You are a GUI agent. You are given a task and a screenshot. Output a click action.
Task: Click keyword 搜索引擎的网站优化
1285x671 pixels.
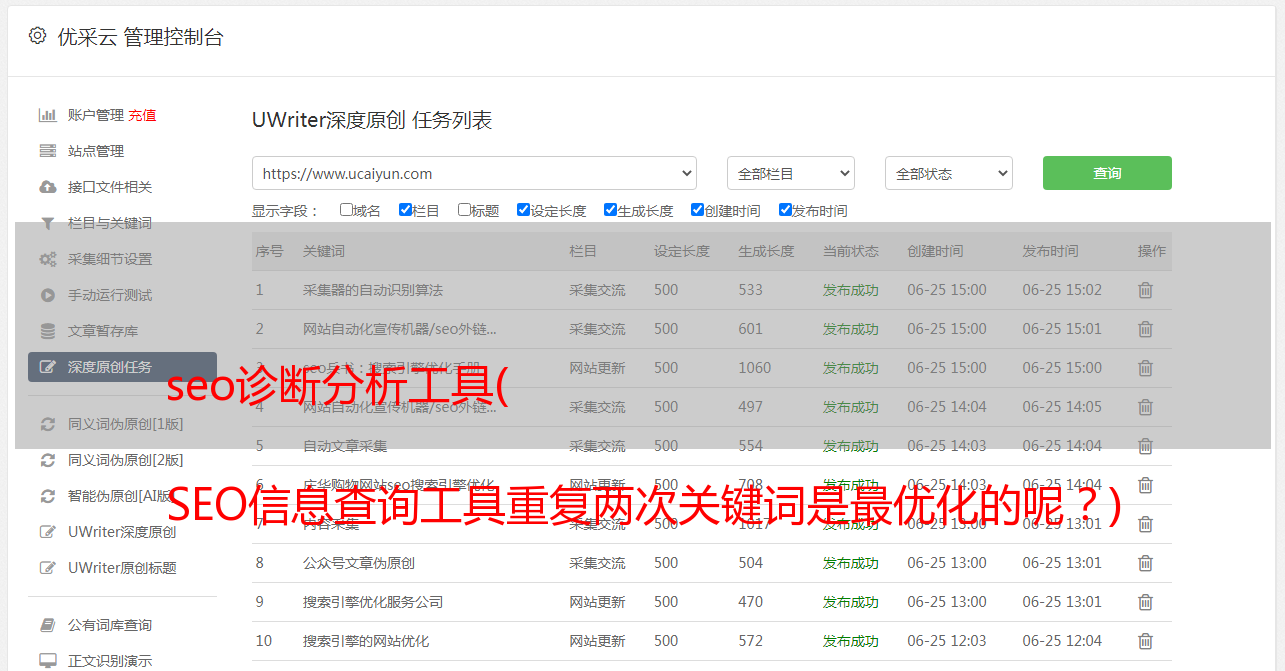coord(366,641)
